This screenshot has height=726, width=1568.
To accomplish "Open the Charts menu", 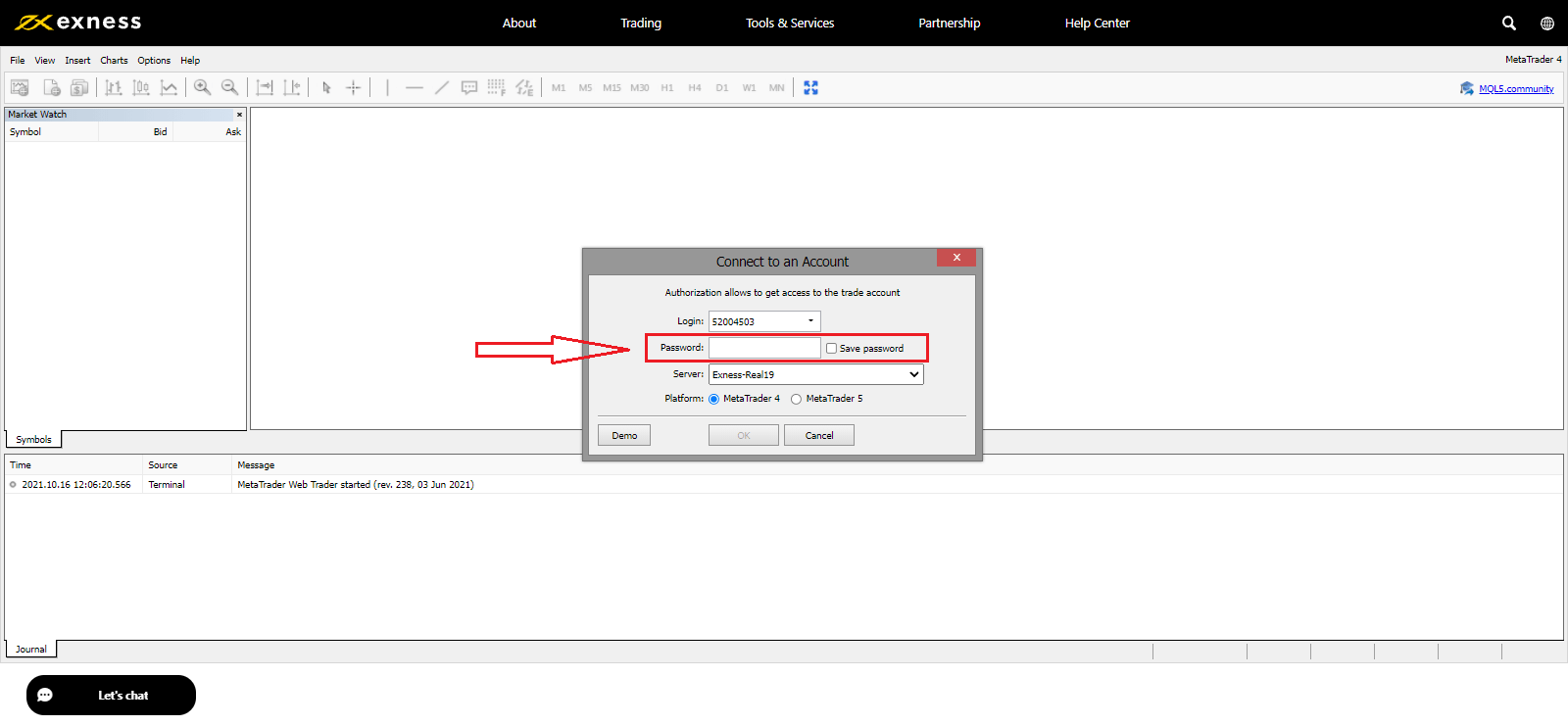I will click(114, 60).
